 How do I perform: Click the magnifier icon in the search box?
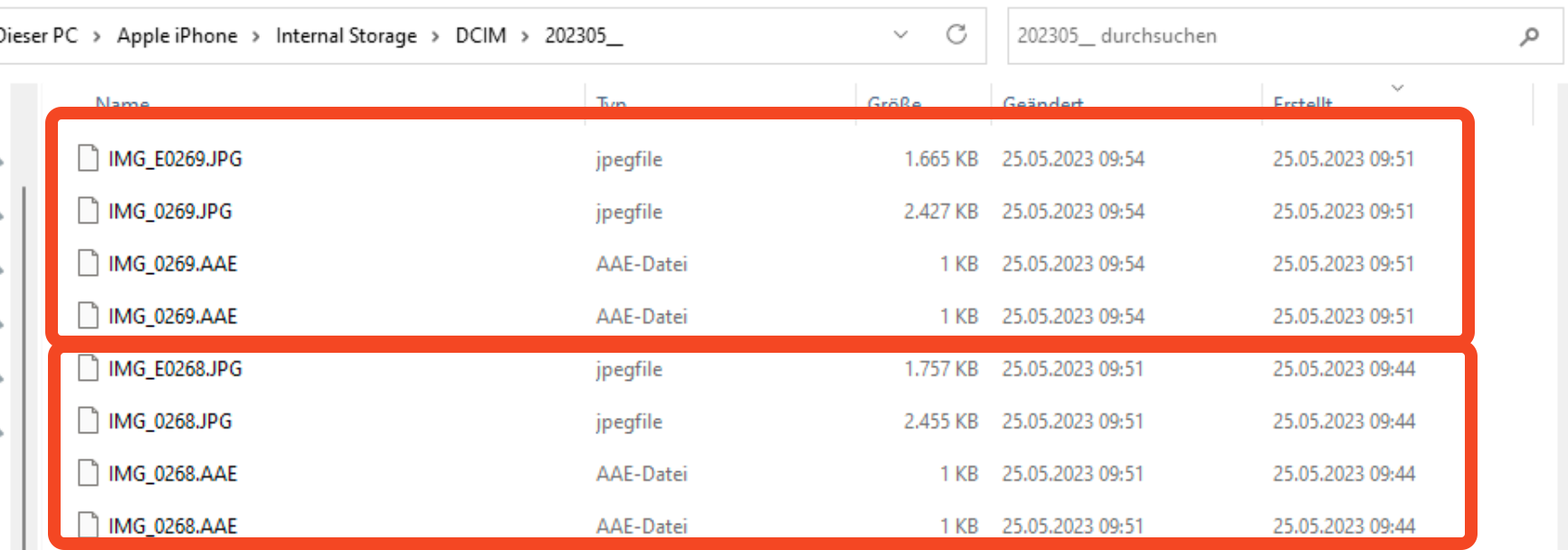pos(1529,36)
